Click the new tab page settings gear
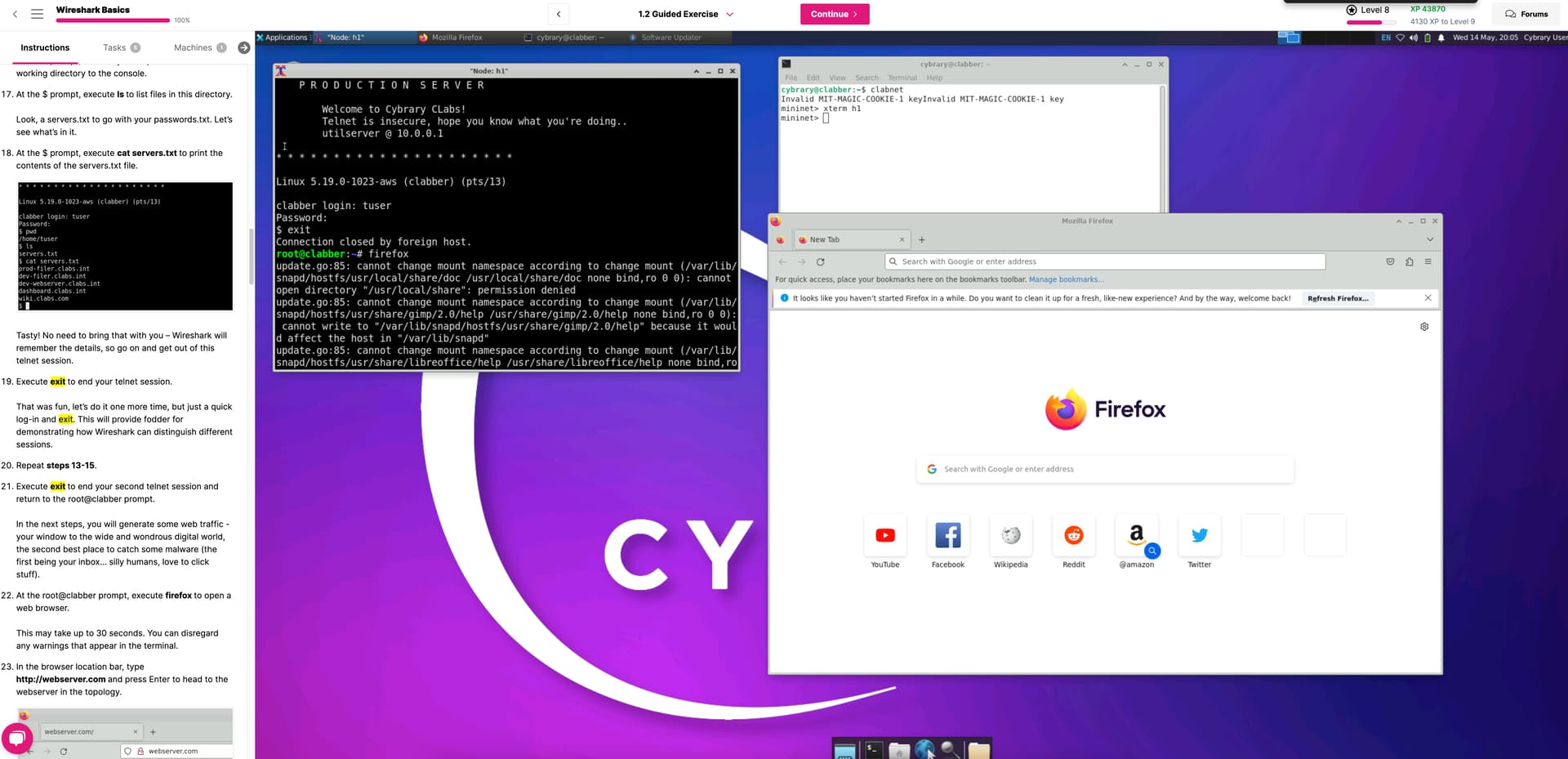 click(1424, 327)
